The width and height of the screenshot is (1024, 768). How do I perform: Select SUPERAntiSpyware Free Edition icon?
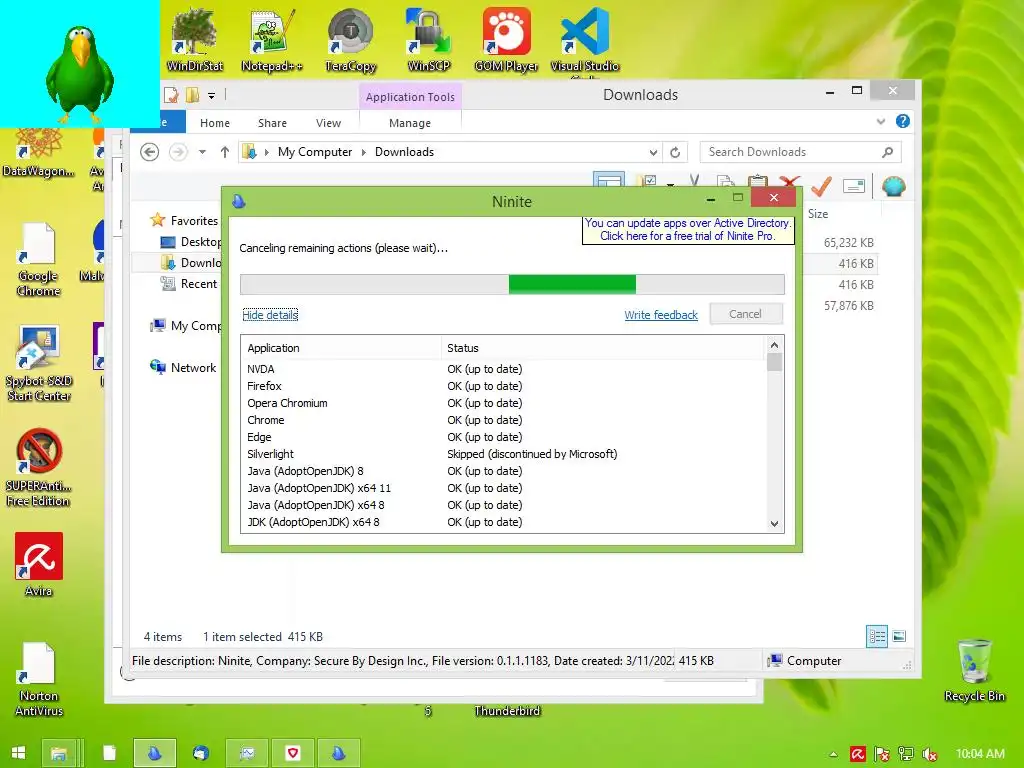coord(39,468)
